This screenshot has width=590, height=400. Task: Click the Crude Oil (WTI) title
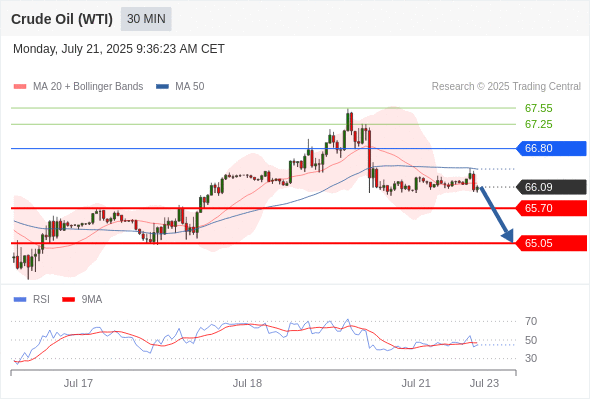pyautogui.click(x=62, y=19)
